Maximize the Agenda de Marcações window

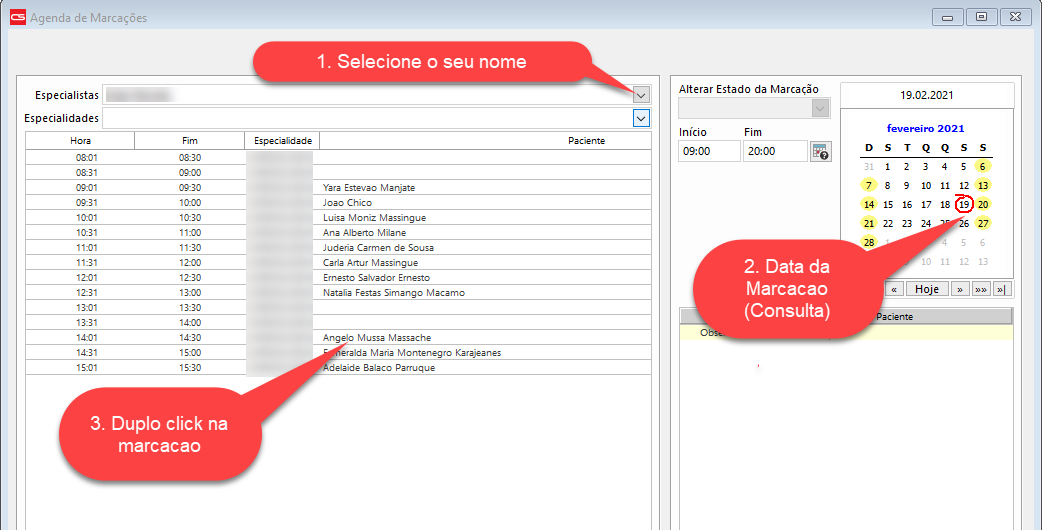pyautogui.click(x=981, y=17)
